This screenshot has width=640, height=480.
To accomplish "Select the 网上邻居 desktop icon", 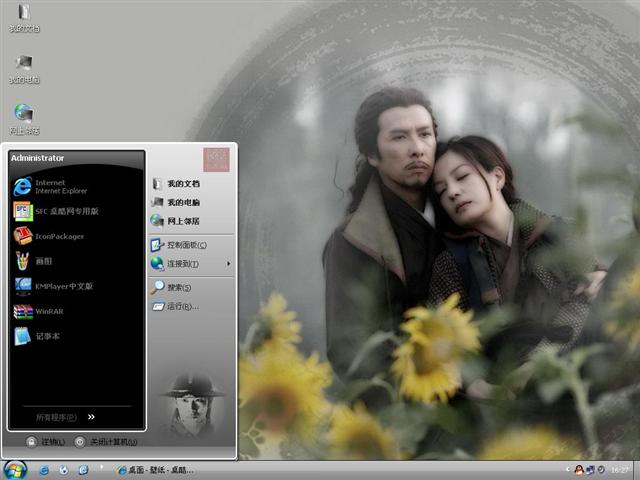I will point(24,116).
